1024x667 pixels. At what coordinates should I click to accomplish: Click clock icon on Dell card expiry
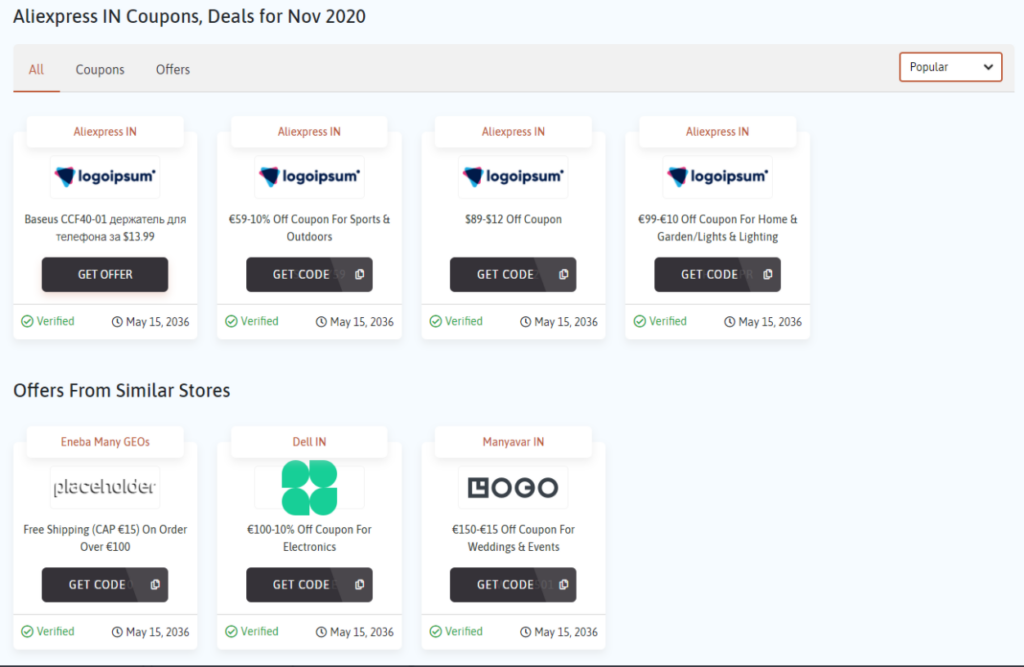[321, 632]
